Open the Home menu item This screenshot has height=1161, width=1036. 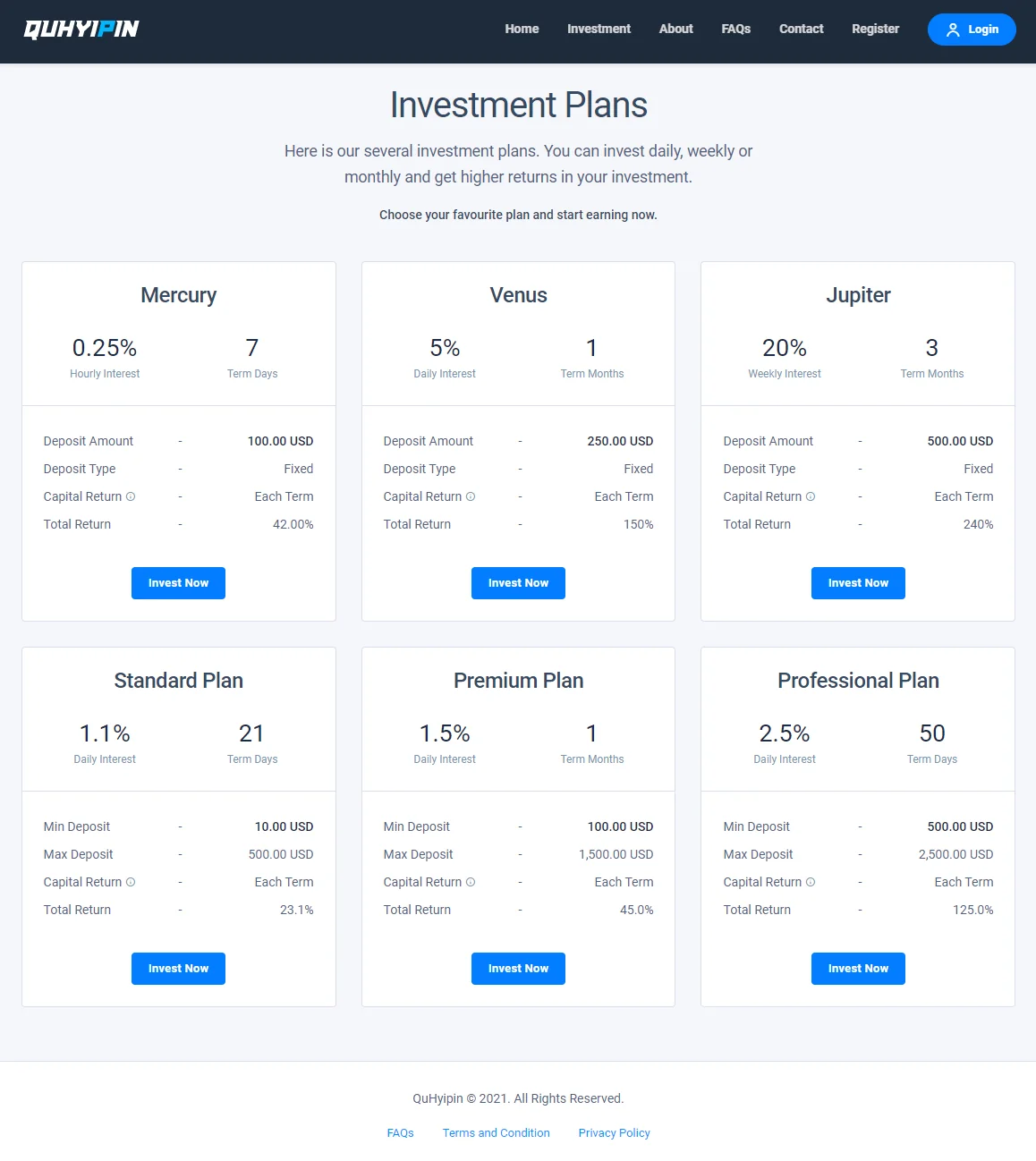tap(522, 29)
